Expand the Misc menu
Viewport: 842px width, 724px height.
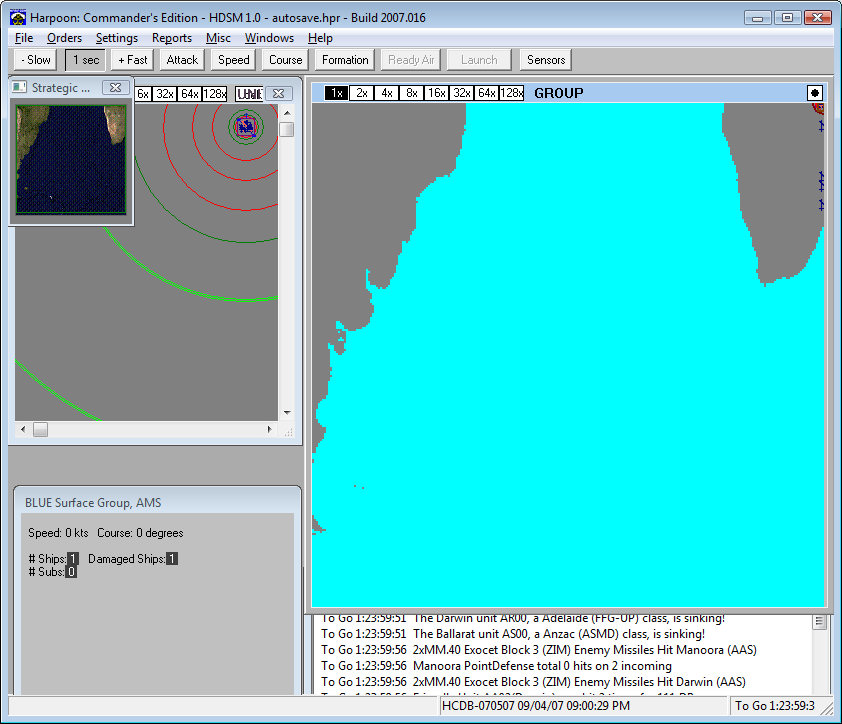pyautogui.click(x=218, y=38)
